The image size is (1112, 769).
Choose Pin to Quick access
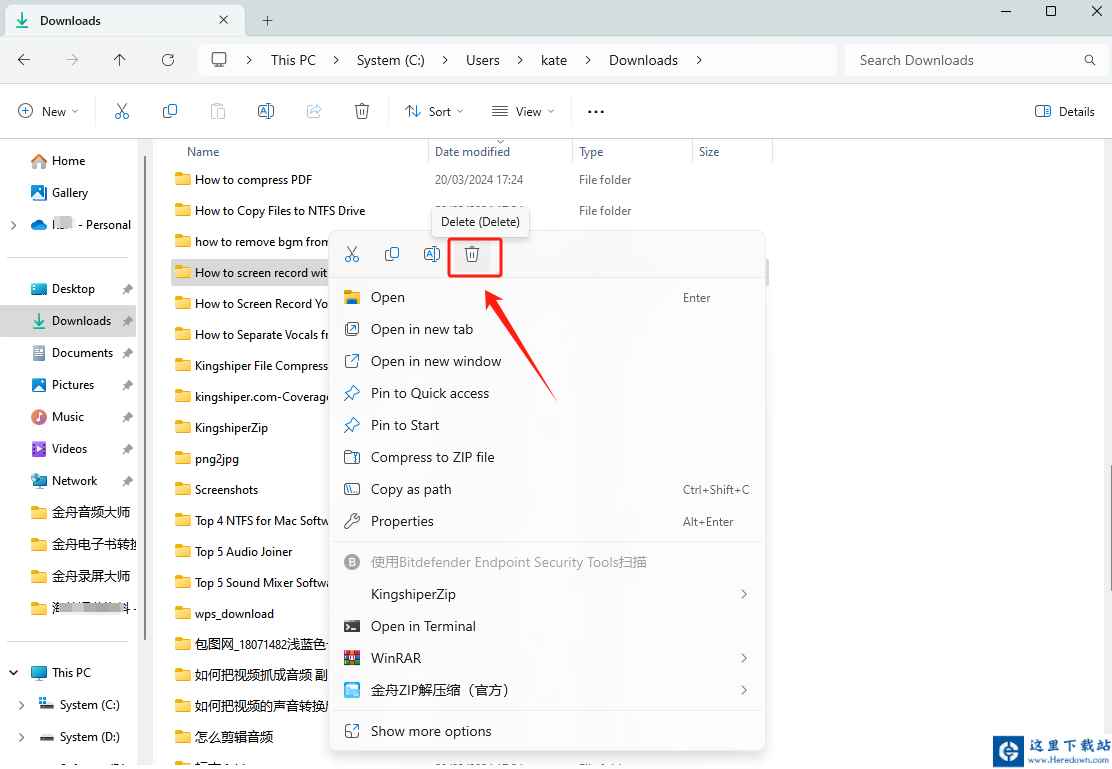[547, 393]
